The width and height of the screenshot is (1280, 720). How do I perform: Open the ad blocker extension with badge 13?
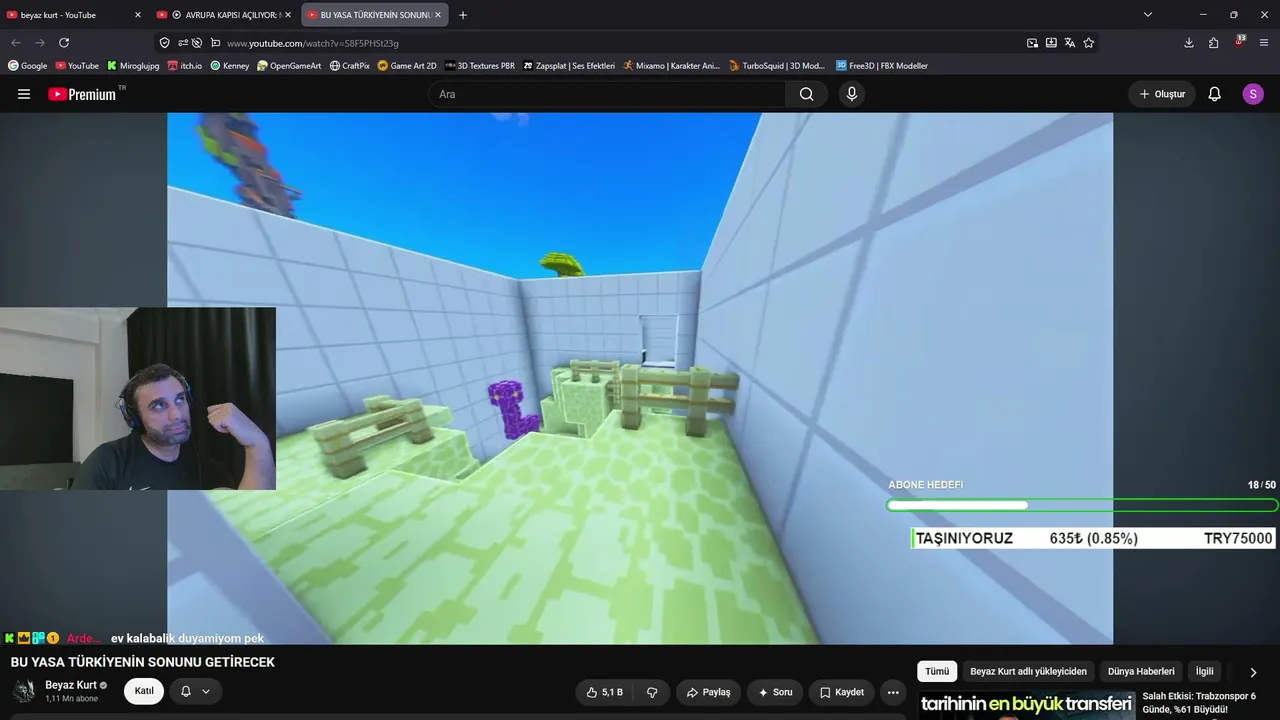(1239, 43)
